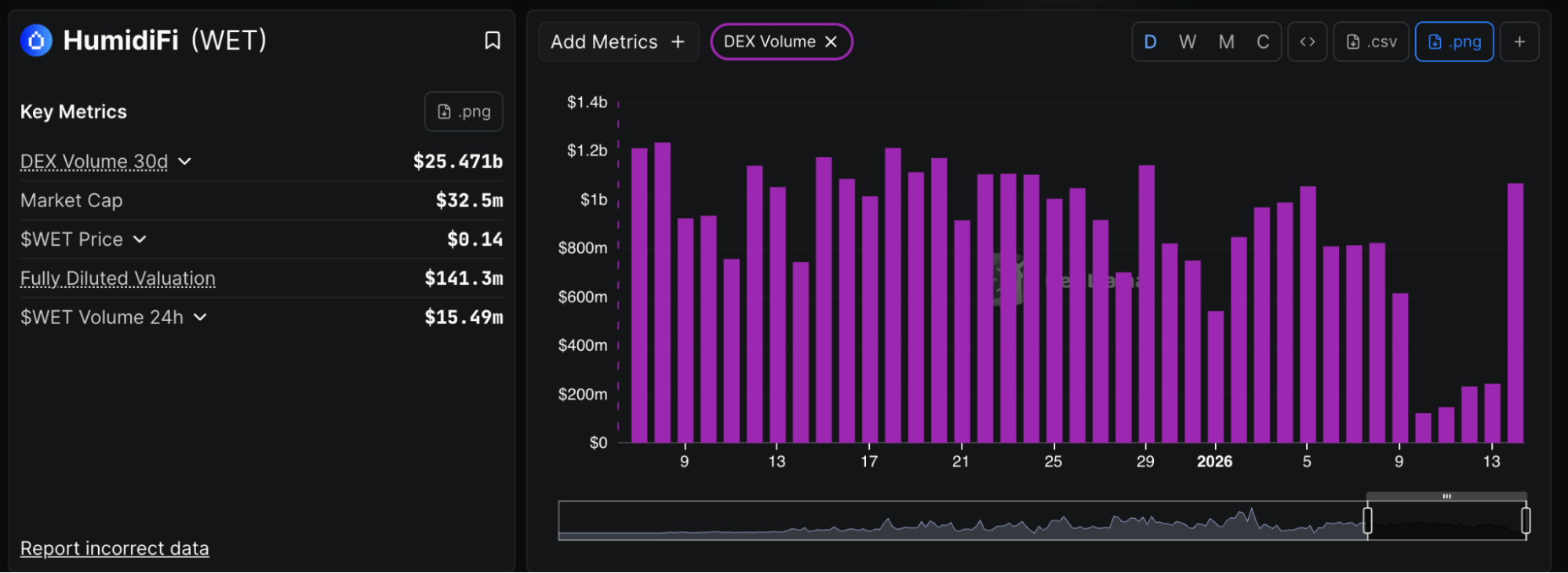Export chart data as .csv
1568x573 pixels.
[1371, 42]
